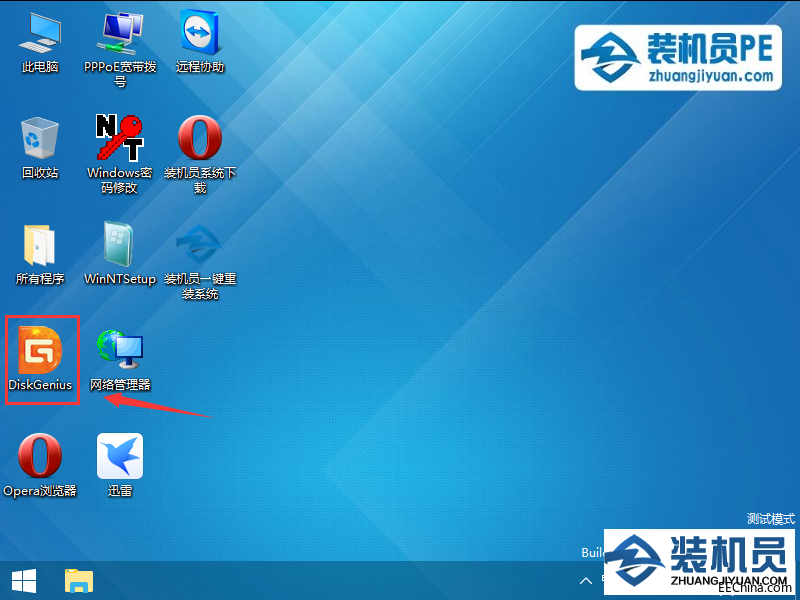Click the 装机员PE zhuangjiyuan.com logo banner
The width and height of the screenshot is (800, 600).
pos(678,58)
